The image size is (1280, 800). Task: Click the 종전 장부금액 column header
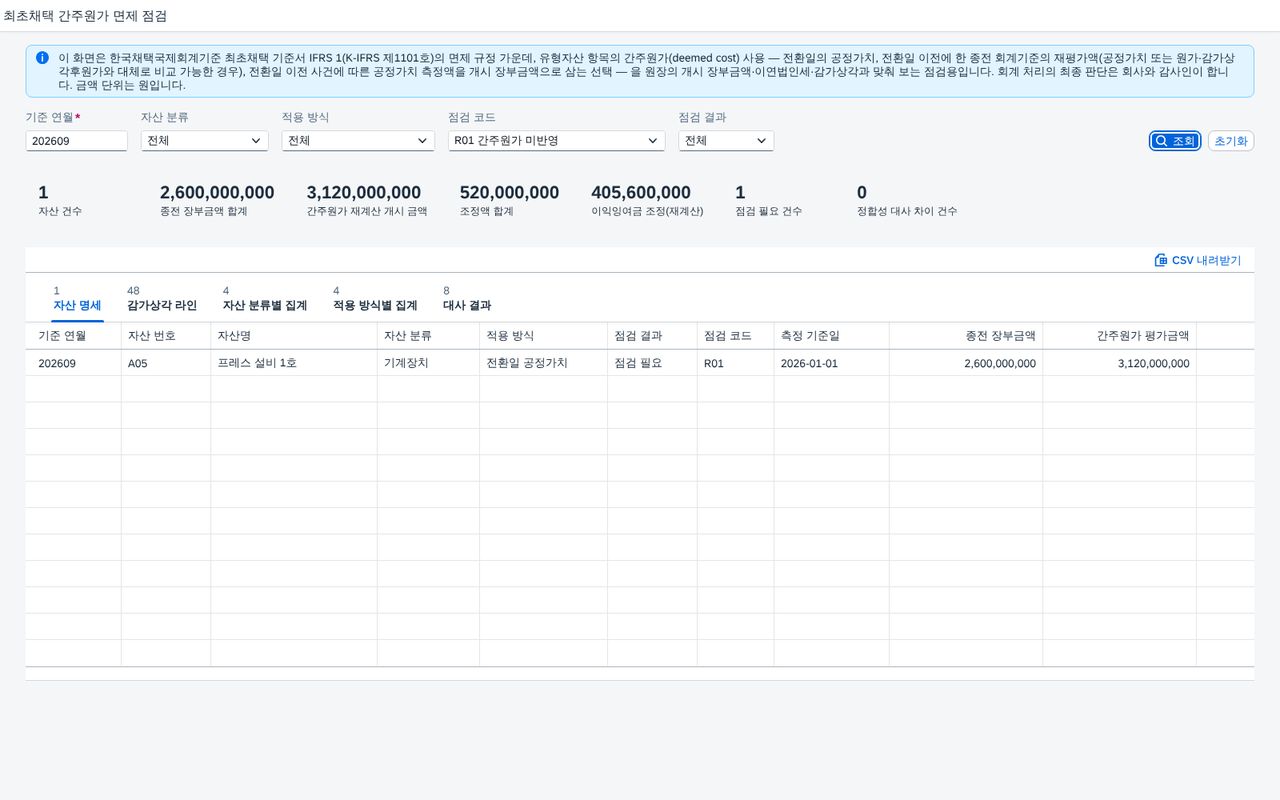click(966, 336)
